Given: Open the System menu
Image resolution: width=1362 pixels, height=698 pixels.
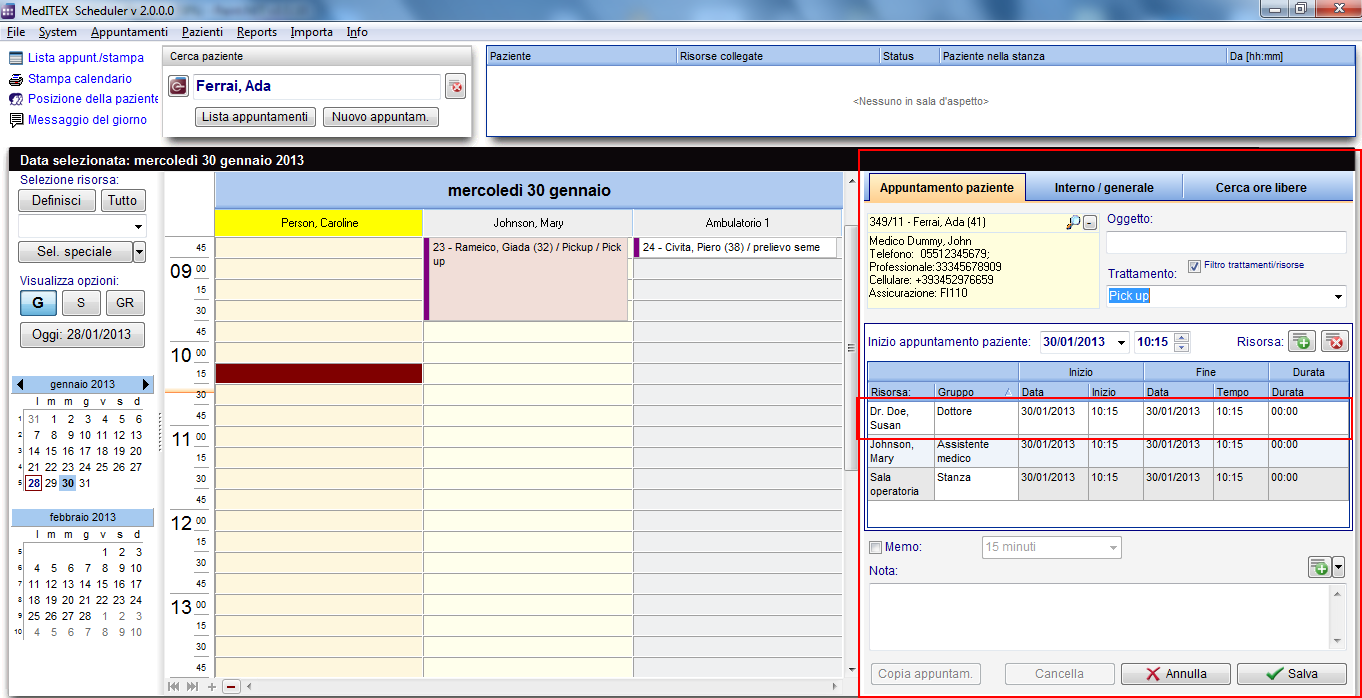Looking at the screenshot, I should tap(58, 32).
